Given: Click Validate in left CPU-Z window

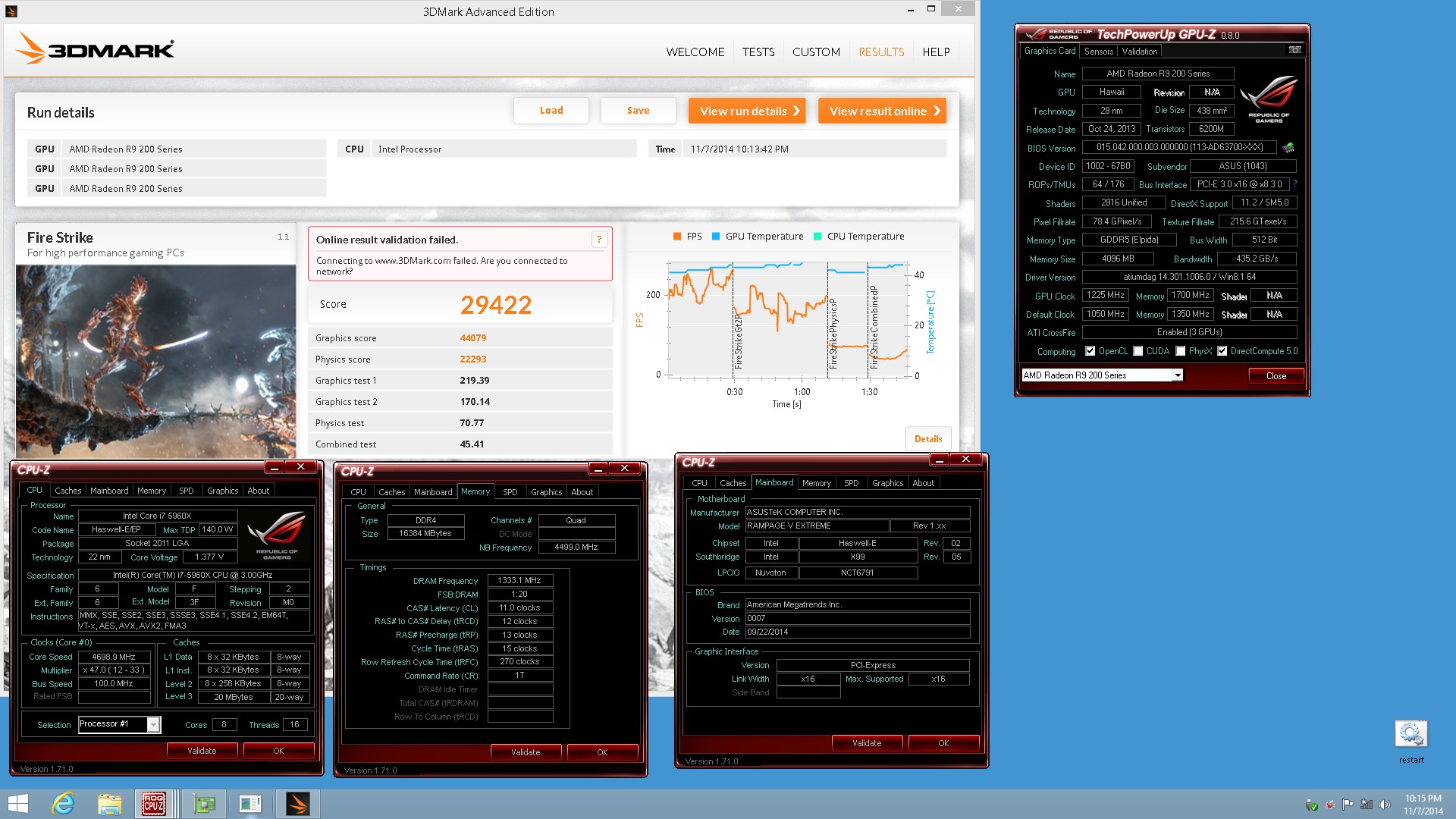Looking at the screenshot, I should (x=202, y=751).
